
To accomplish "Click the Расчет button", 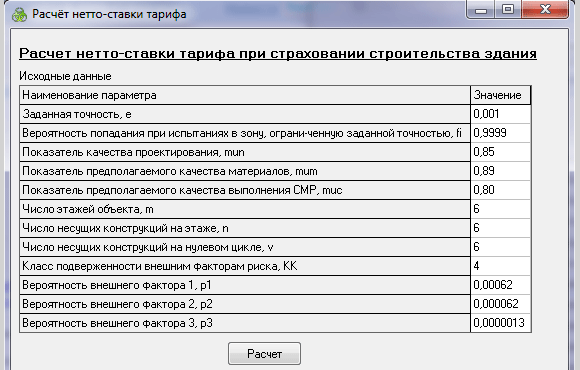I will click(x=264, y=354).
